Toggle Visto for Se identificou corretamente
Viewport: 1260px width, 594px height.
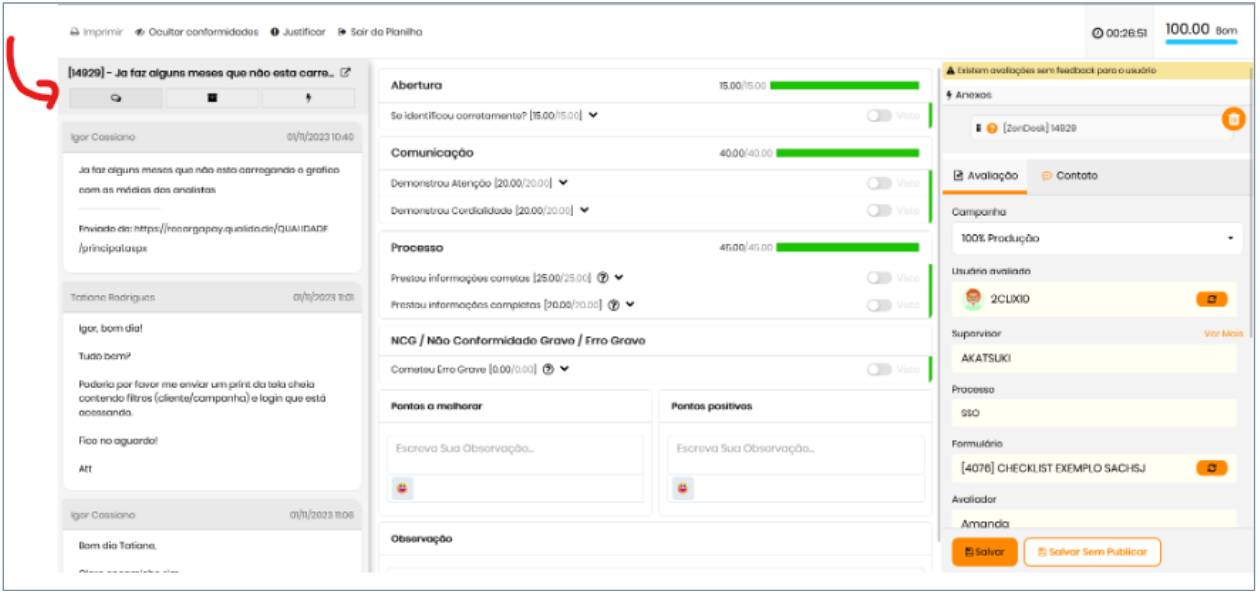tap(879, 116)
